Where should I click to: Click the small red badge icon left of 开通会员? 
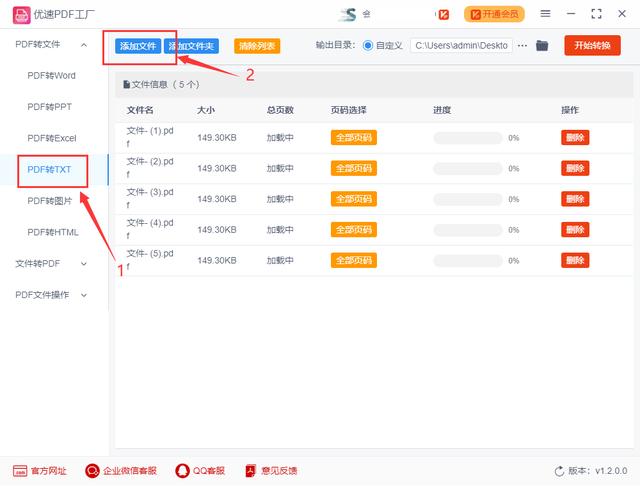pos(443,15)
